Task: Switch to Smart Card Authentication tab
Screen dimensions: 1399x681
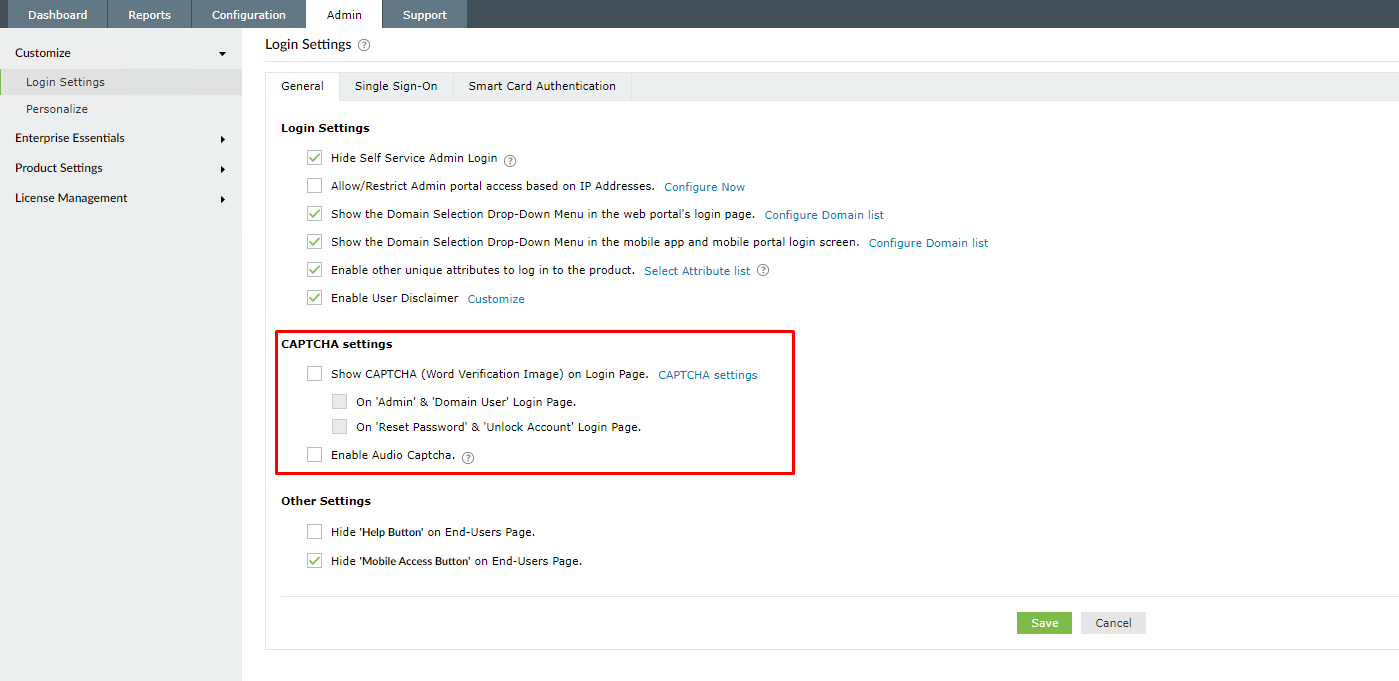Action: click(x=542, y=86)
